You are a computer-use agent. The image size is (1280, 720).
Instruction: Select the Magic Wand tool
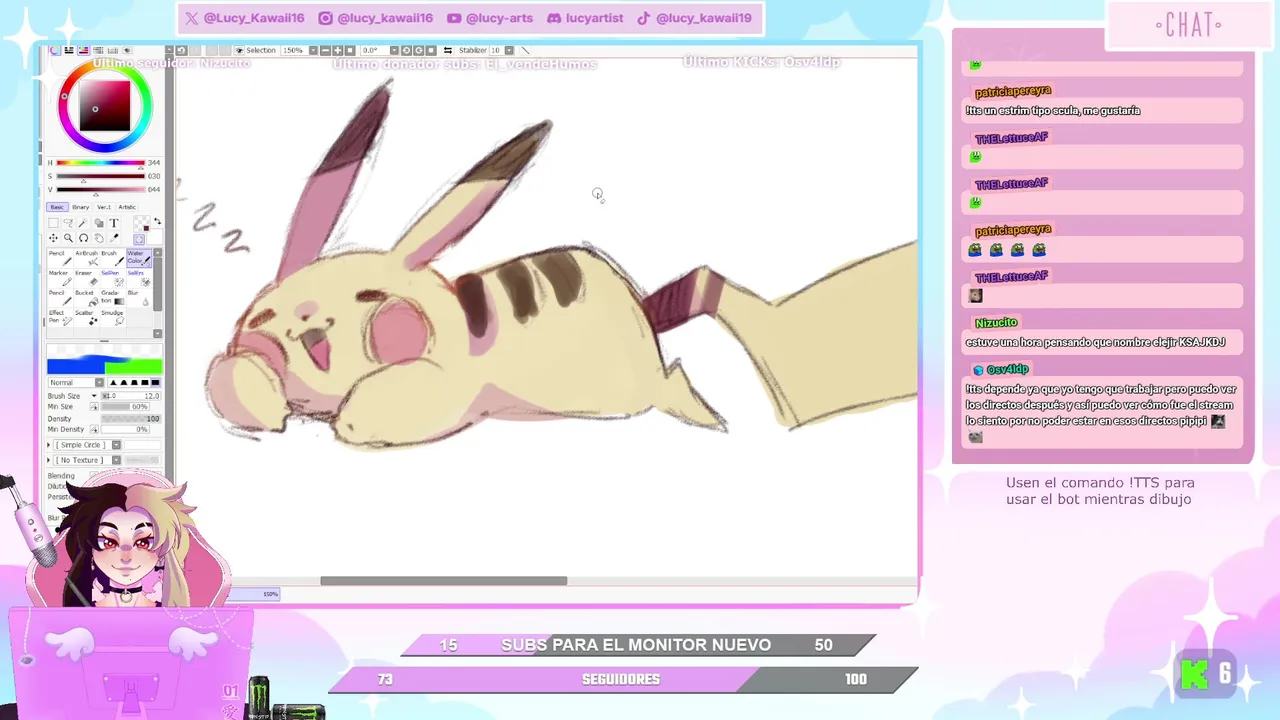[83, 223]
